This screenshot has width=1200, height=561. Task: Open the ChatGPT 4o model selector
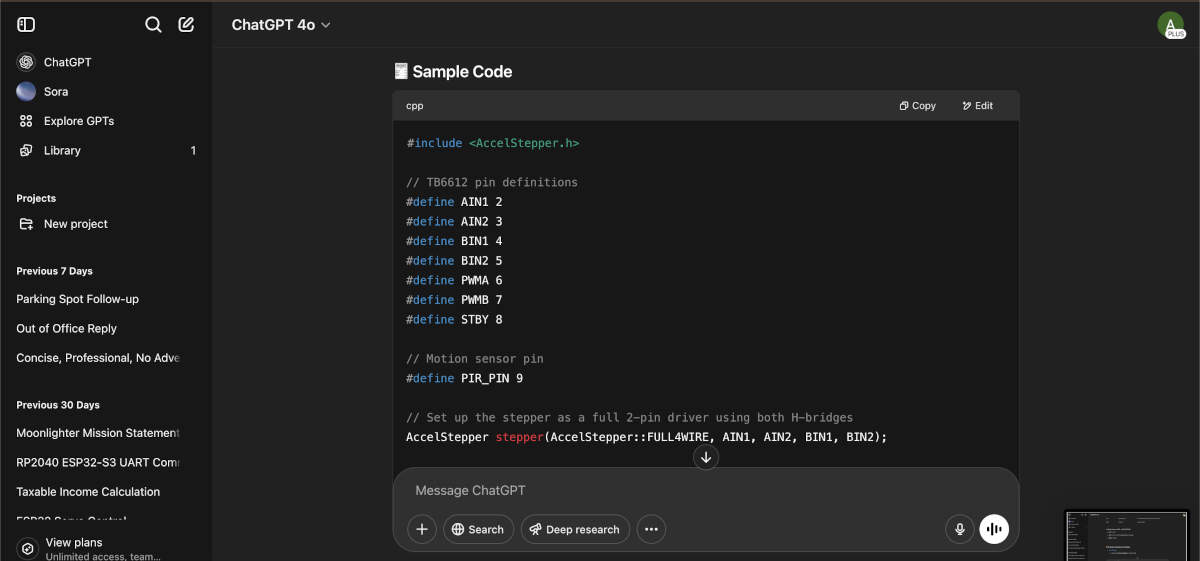281,25
